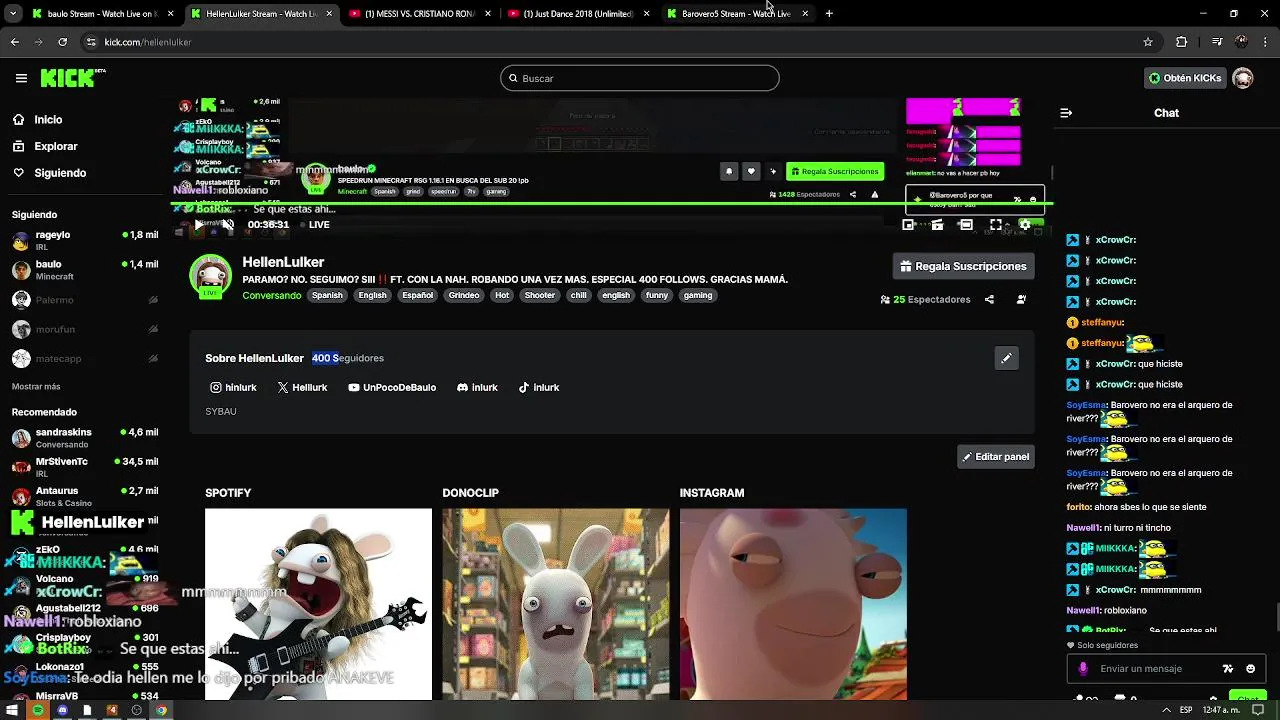Open X profile Hellurk

[x=302, y=387]
